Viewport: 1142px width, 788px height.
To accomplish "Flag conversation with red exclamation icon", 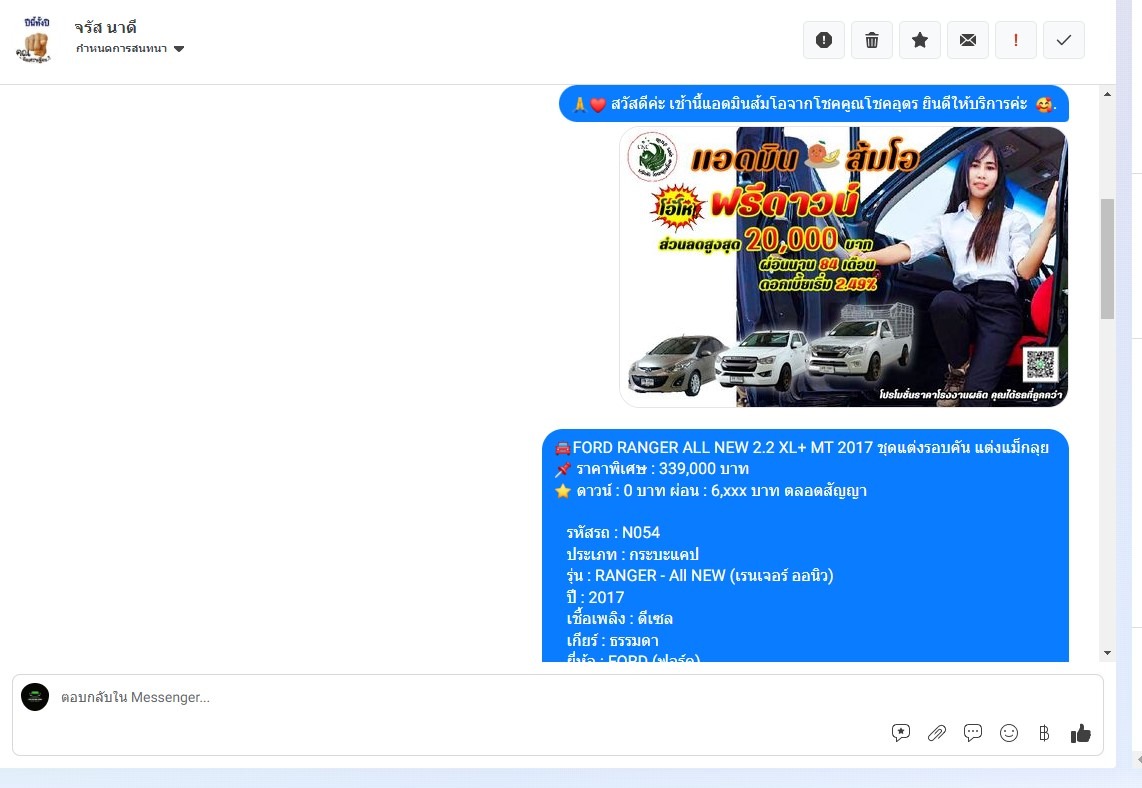I will click(1016, 40).
